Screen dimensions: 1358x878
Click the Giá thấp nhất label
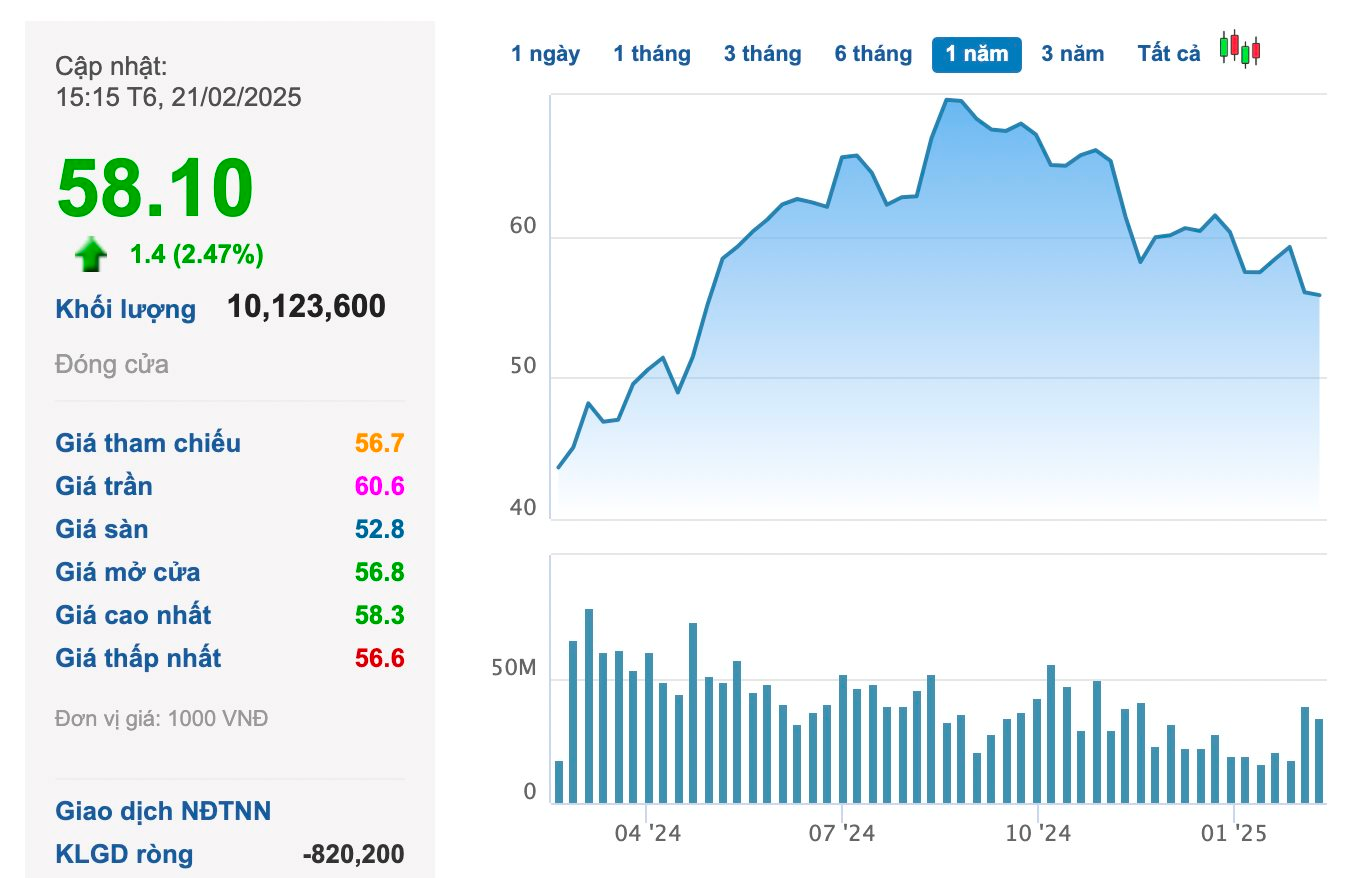point(138,658)
